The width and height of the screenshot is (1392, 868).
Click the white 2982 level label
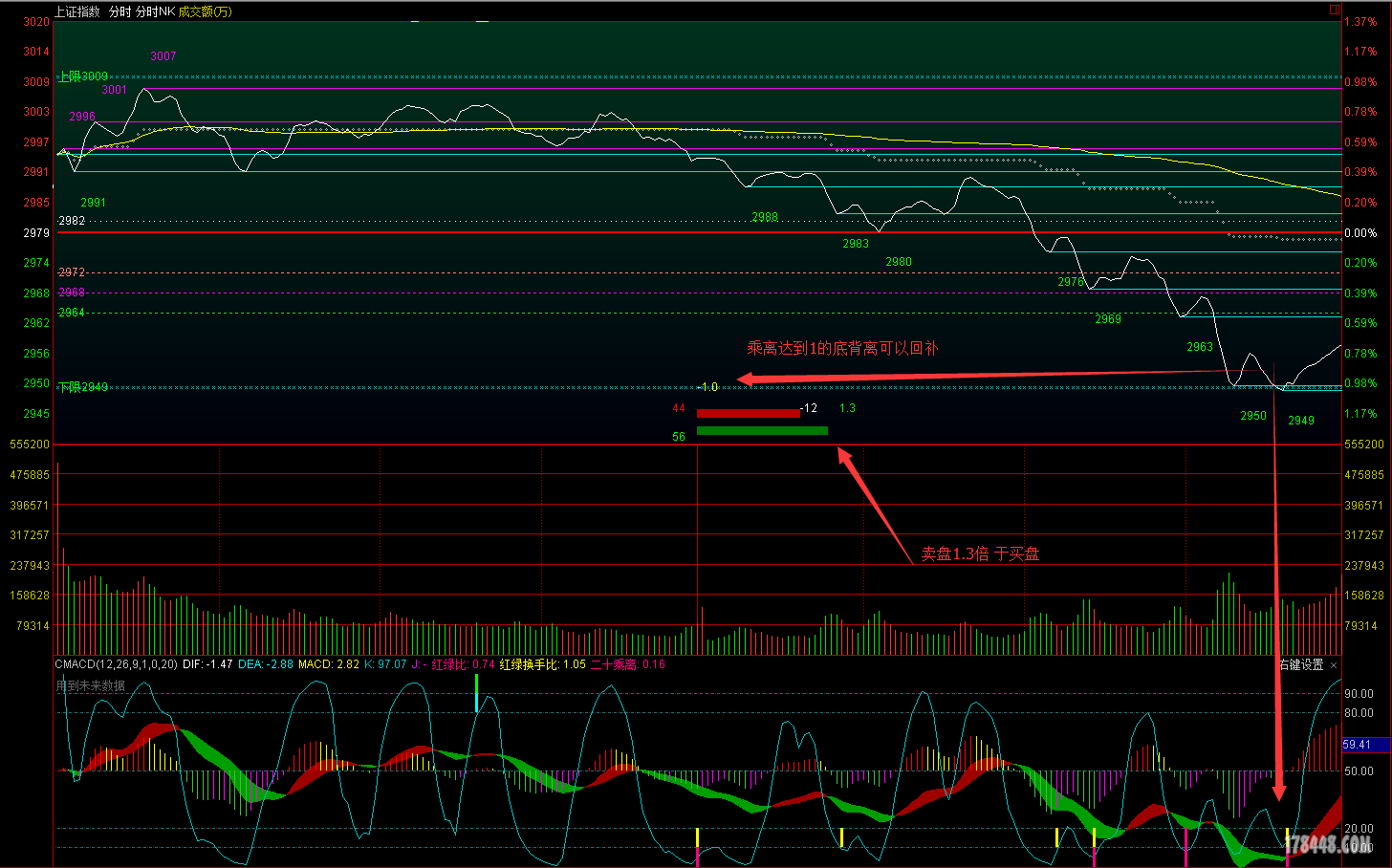[x=72, y=221]
